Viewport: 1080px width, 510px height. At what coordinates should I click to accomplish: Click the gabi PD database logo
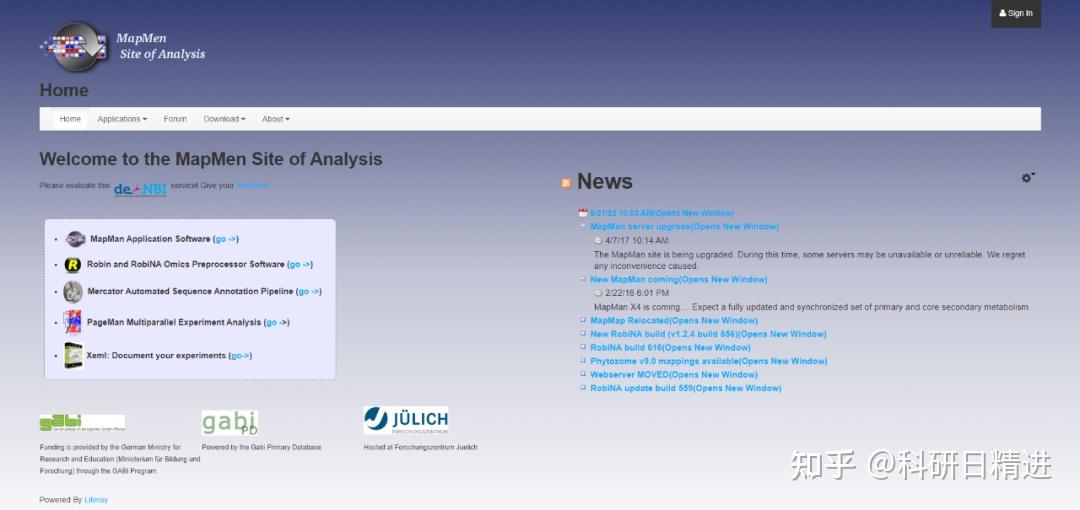point(230,422)
